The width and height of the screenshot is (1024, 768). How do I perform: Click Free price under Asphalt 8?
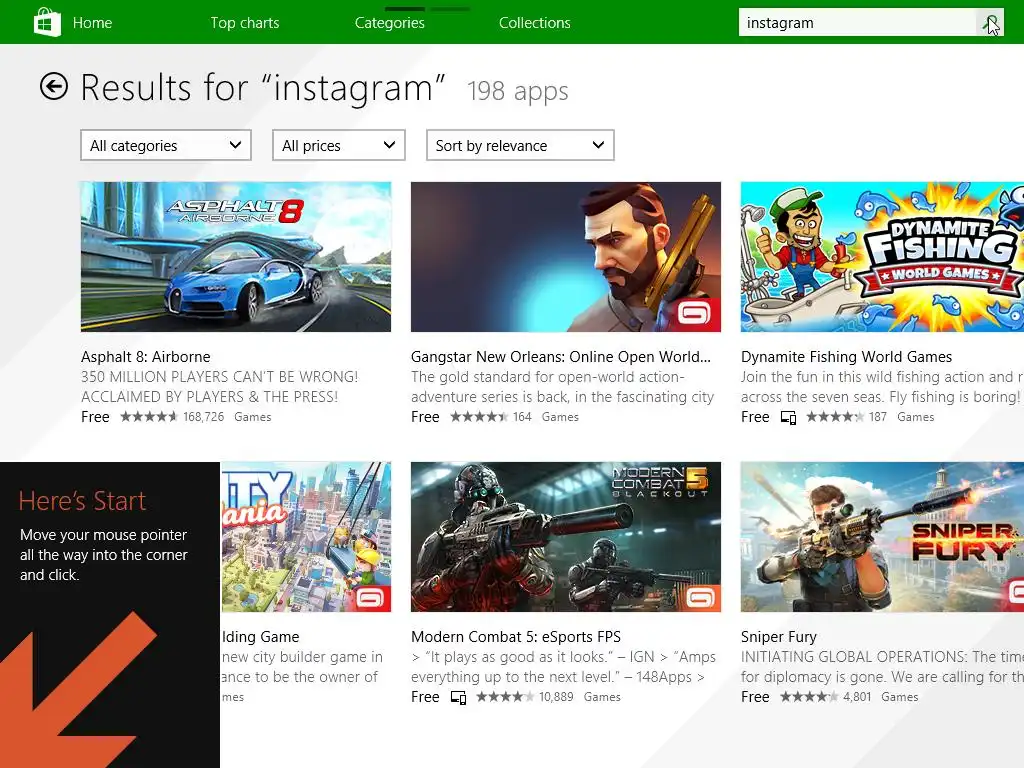[95, 417]
